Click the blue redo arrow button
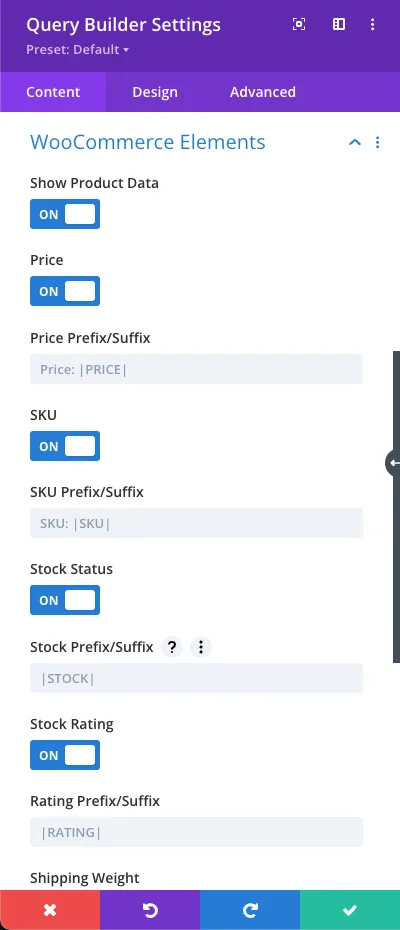400x930 pixels. pos(250,910)
